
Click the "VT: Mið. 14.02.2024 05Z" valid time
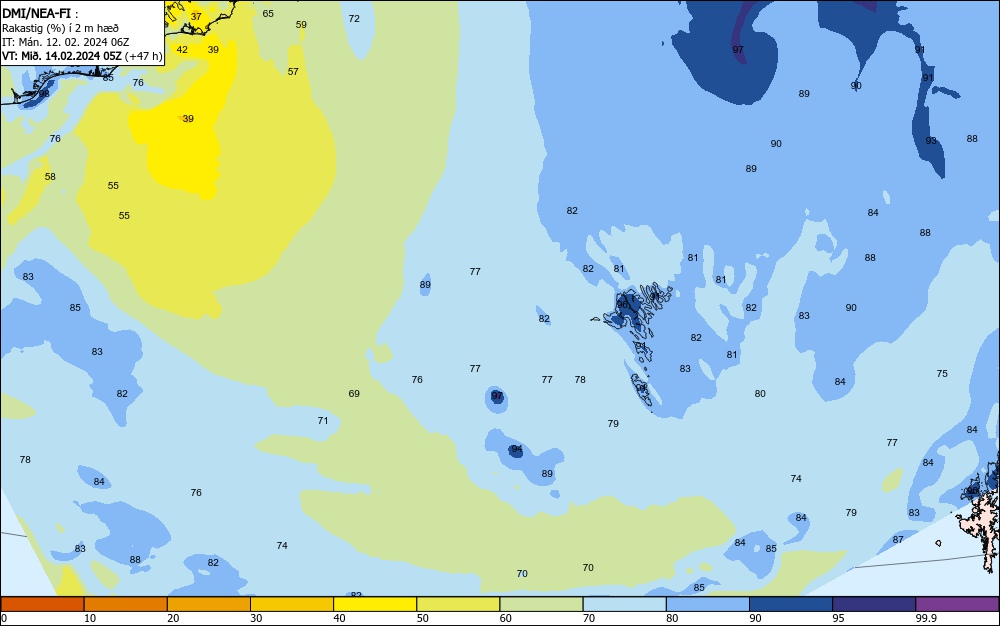point(61,56)
